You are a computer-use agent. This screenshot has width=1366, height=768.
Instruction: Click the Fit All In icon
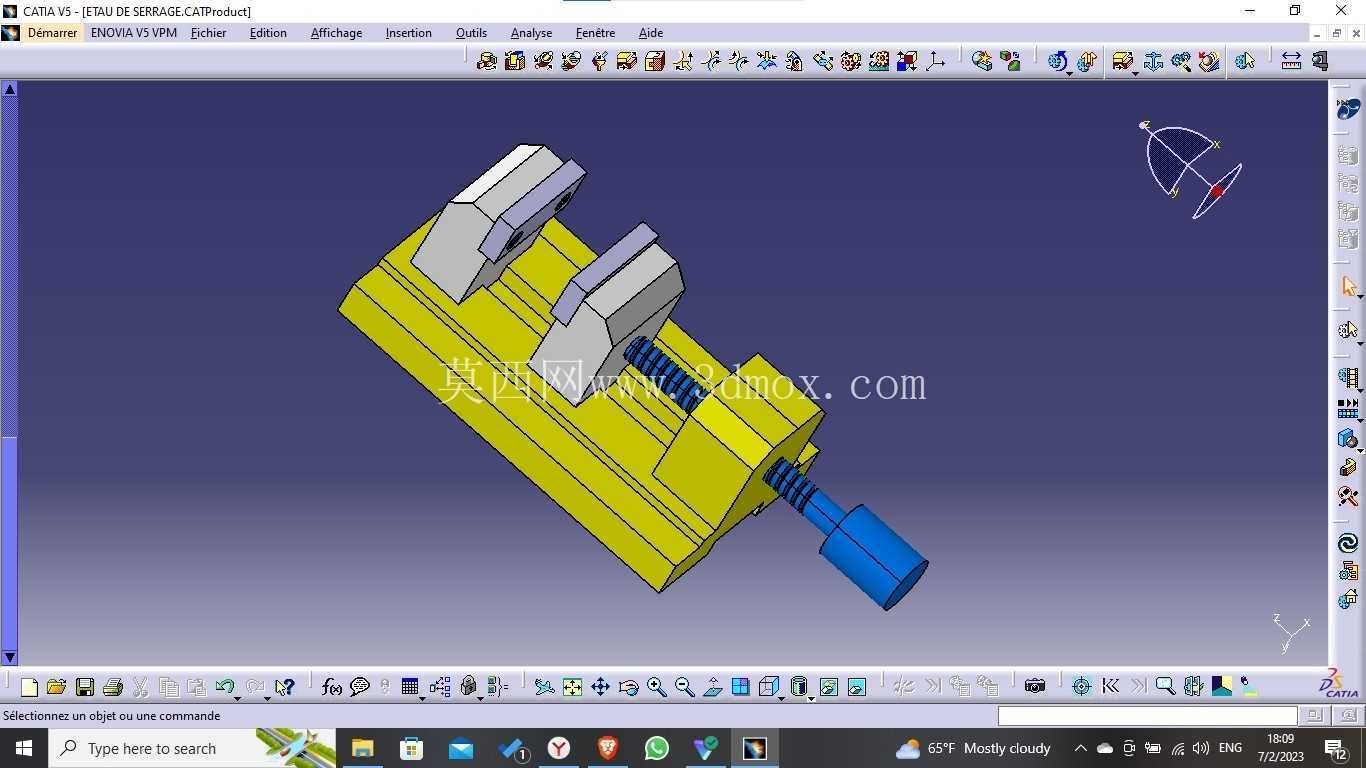(x=573, y=687)
